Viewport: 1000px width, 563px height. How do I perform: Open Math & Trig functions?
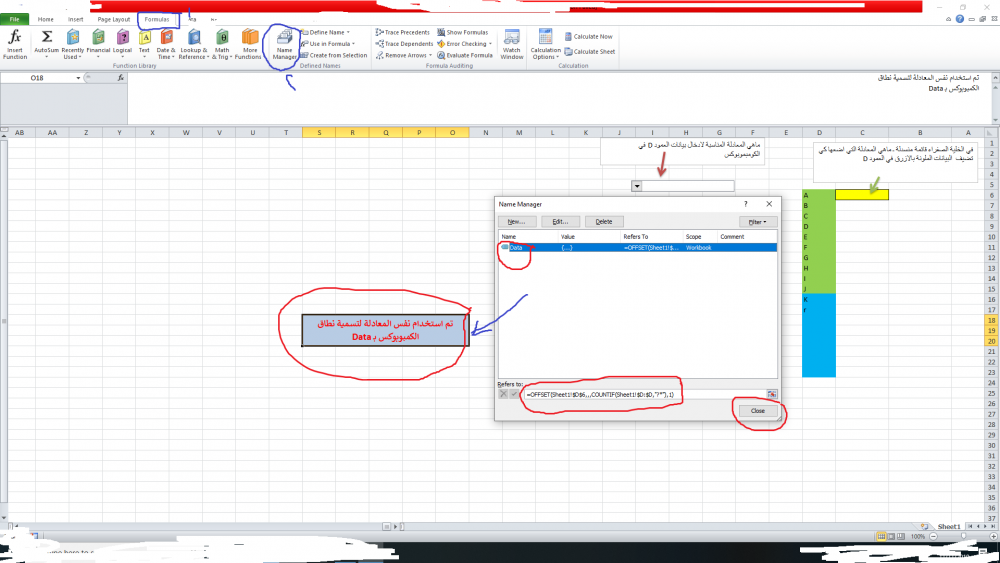point(222,44)
